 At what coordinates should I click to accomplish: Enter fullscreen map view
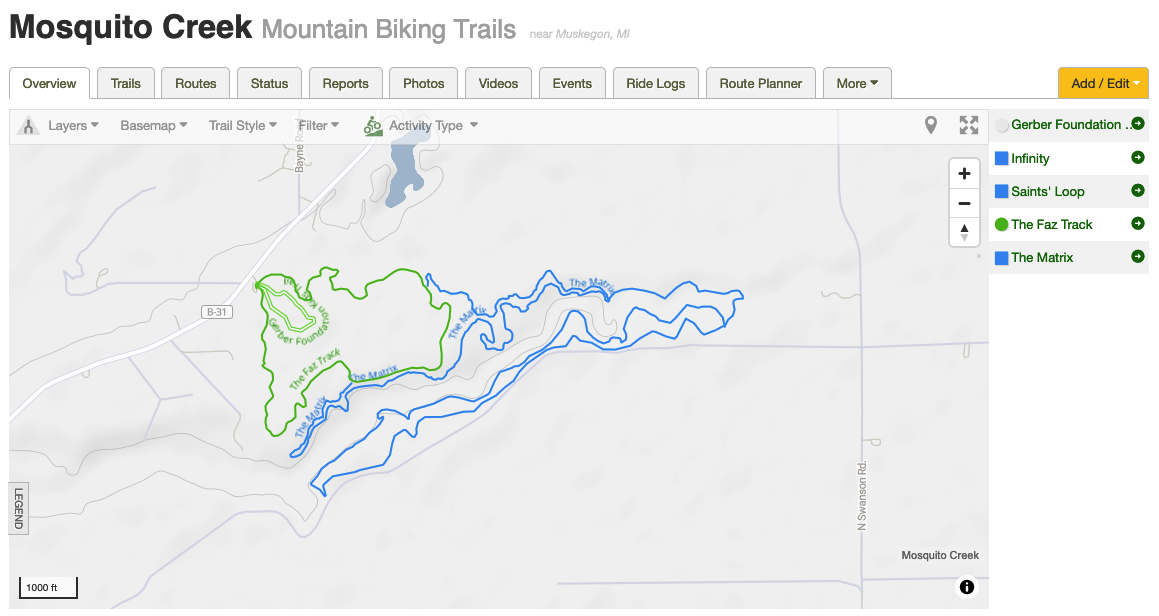tap(968, 125)
